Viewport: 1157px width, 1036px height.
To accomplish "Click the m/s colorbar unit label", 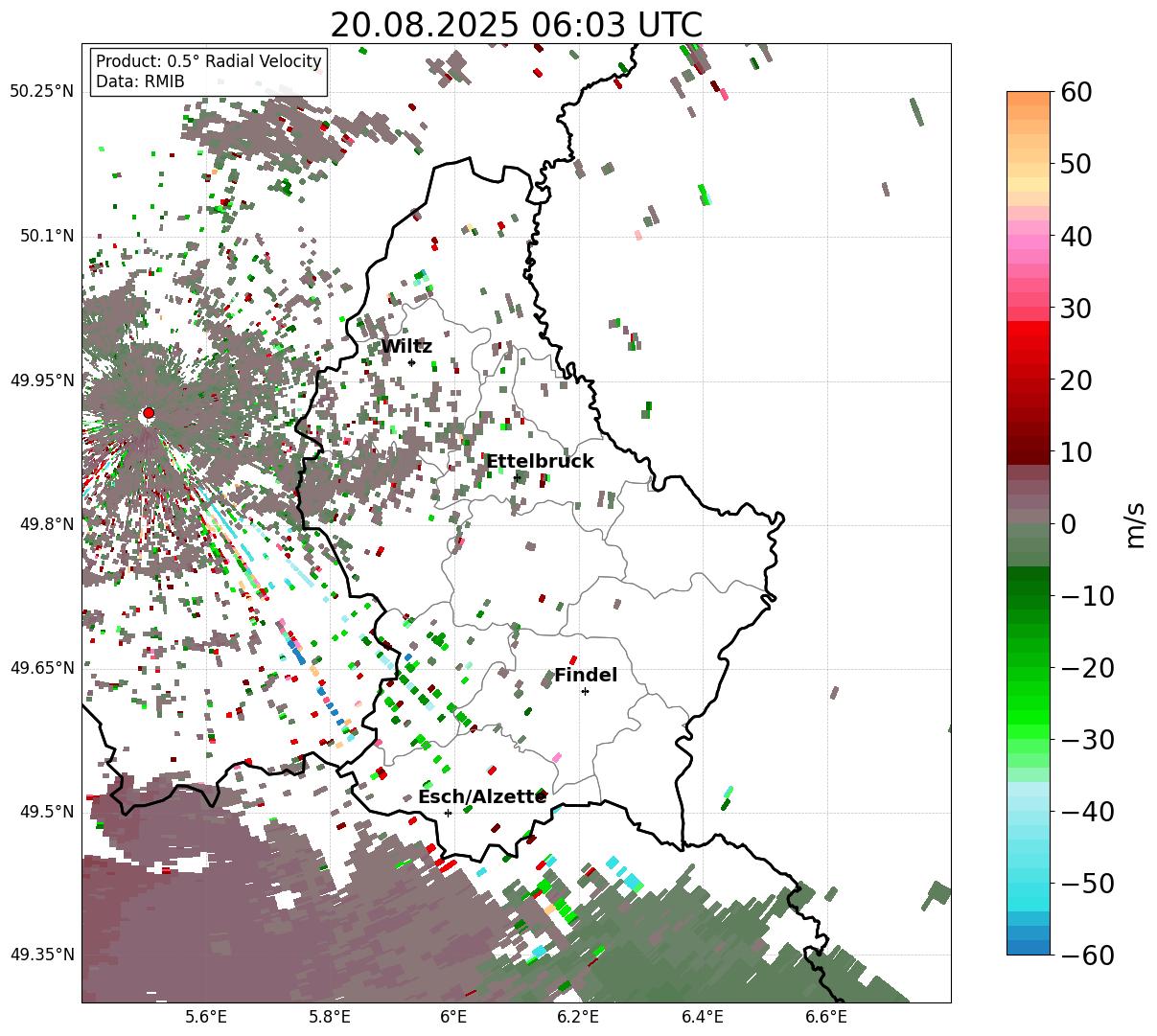I will (1135, 523).
